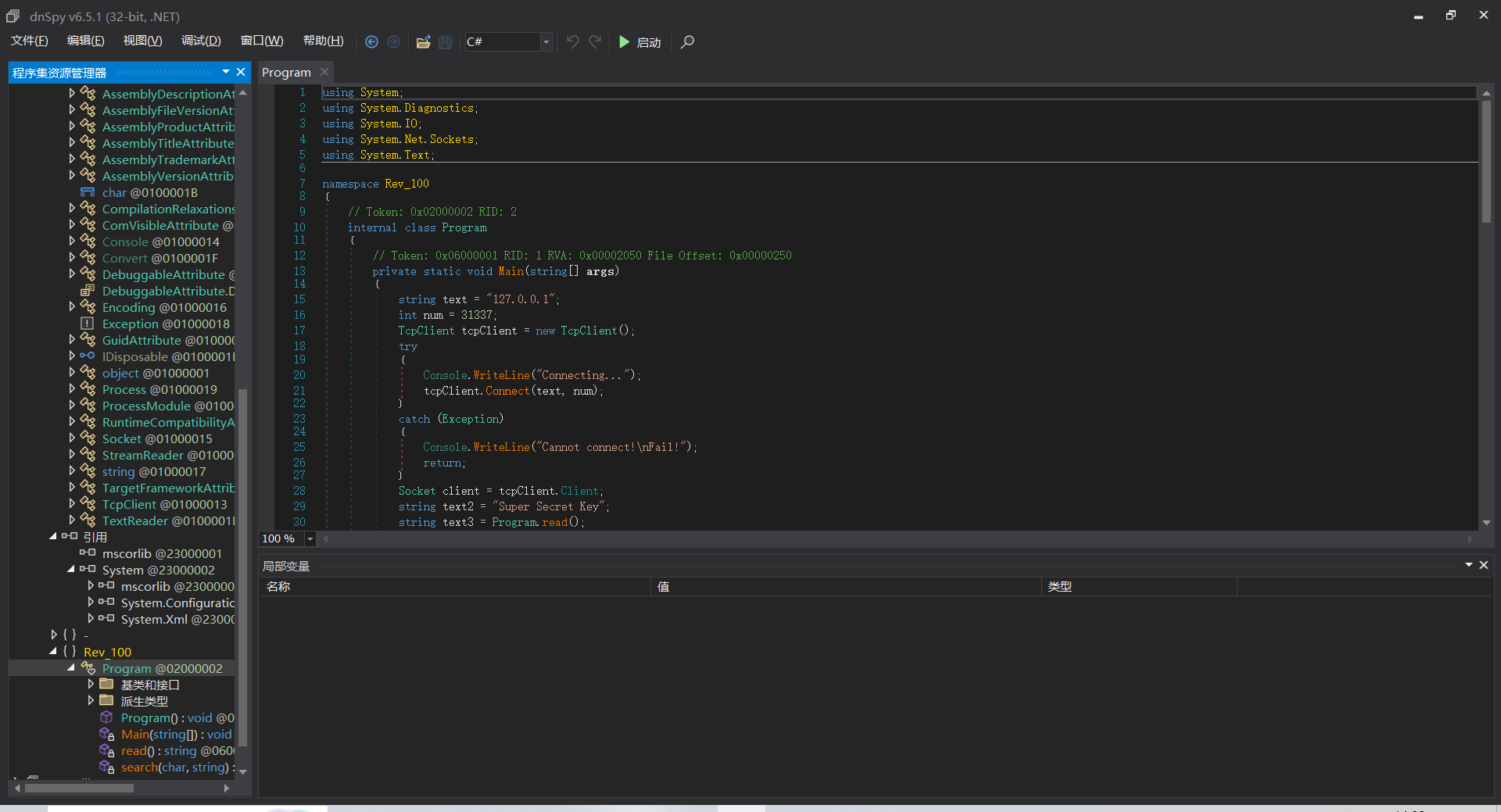Select search(char, string) method in tree
1501x812 pixels.
[x=177, y=767]
